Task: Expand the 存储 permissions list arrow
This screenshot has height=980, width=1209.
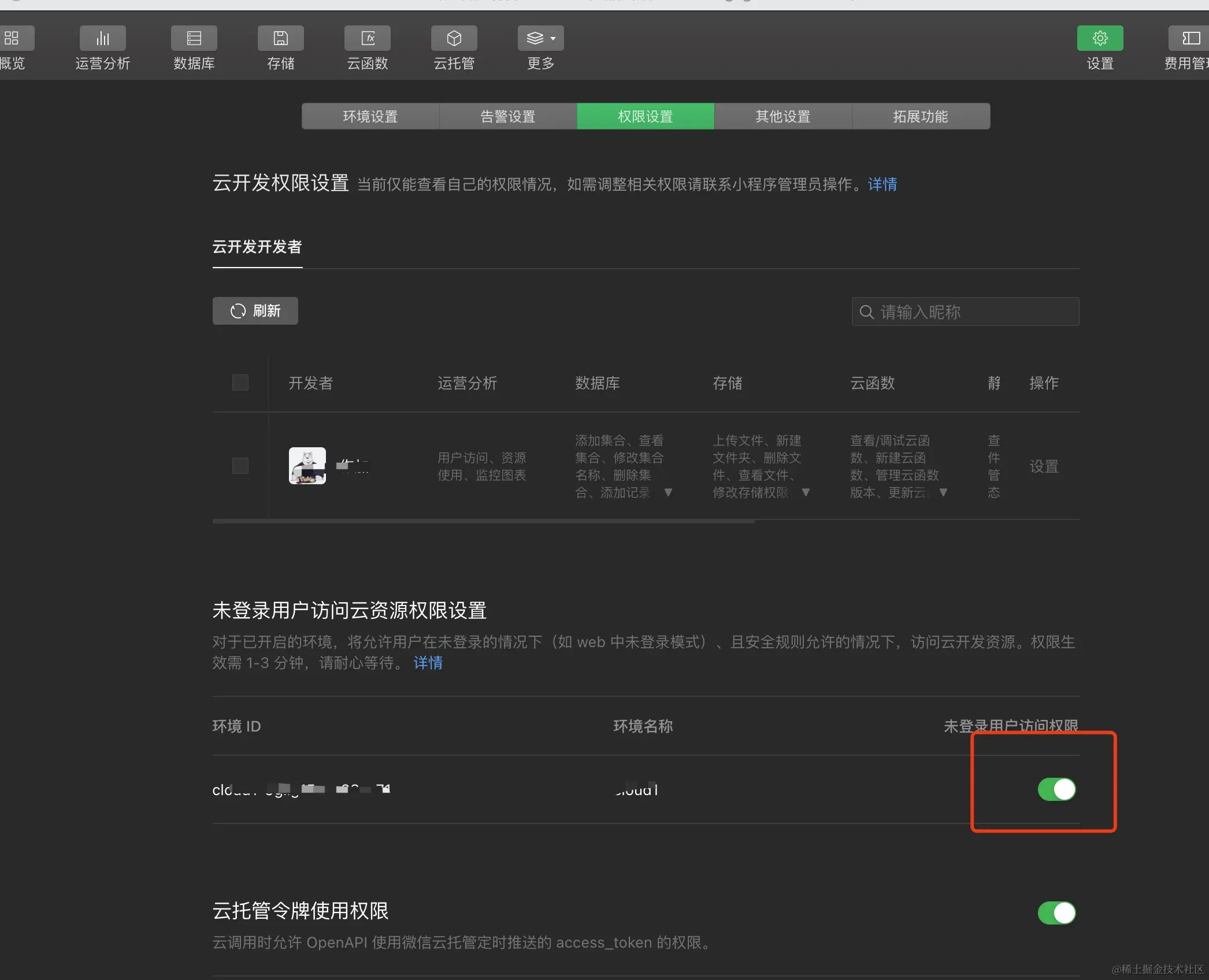Action: [806, 492]
